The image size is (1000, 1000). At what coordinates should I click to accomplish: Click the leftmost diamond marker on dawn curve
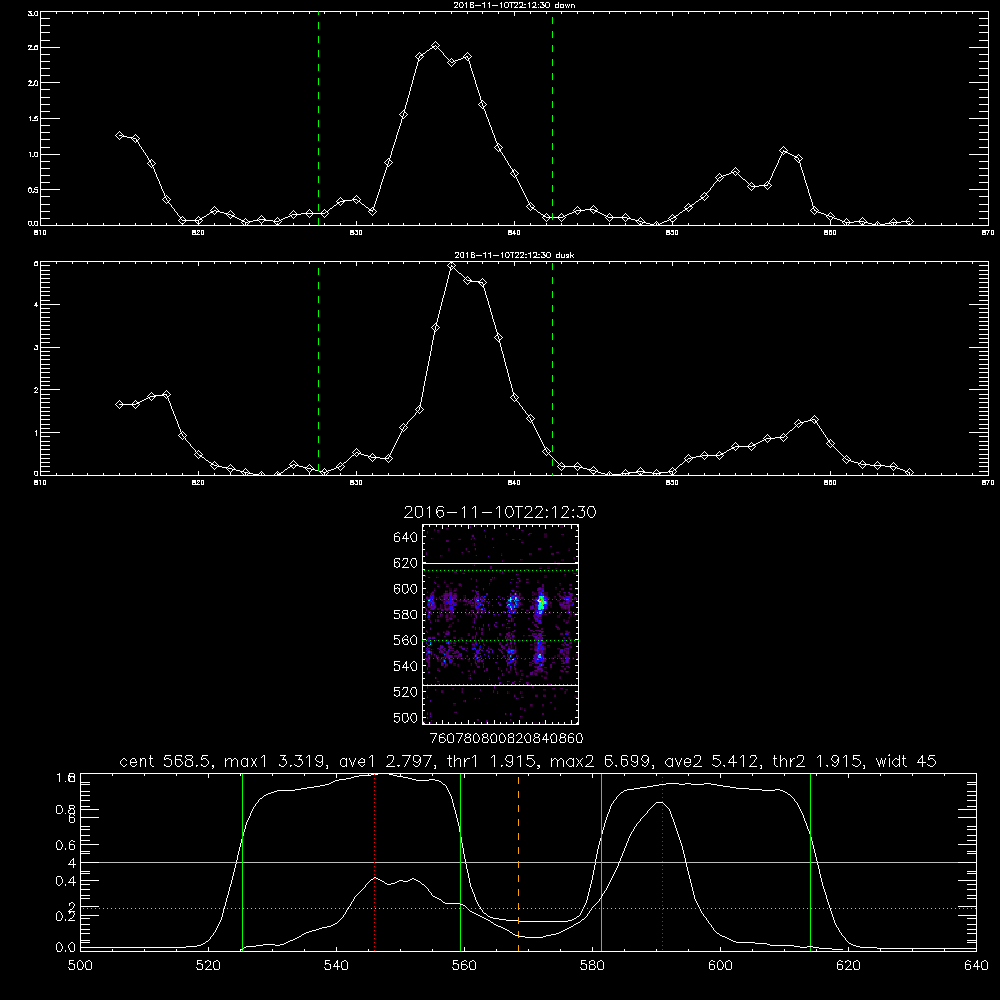pyautogui.click(x=119, y=135)
